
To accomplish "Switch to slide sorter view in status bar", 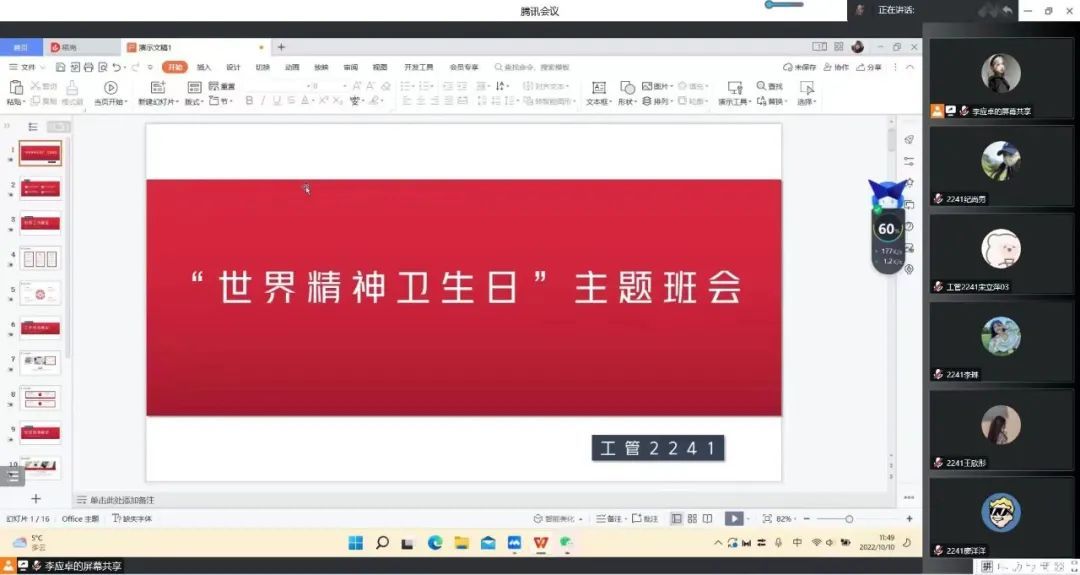I will point(692,519).
